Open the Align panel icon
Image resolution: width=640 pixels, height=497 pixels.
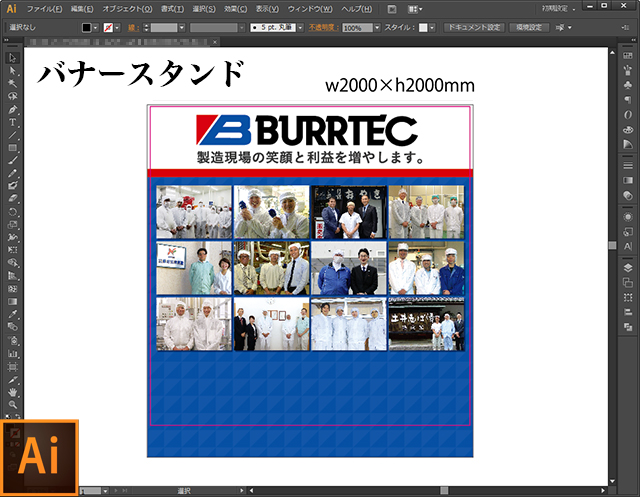(628, 312)
